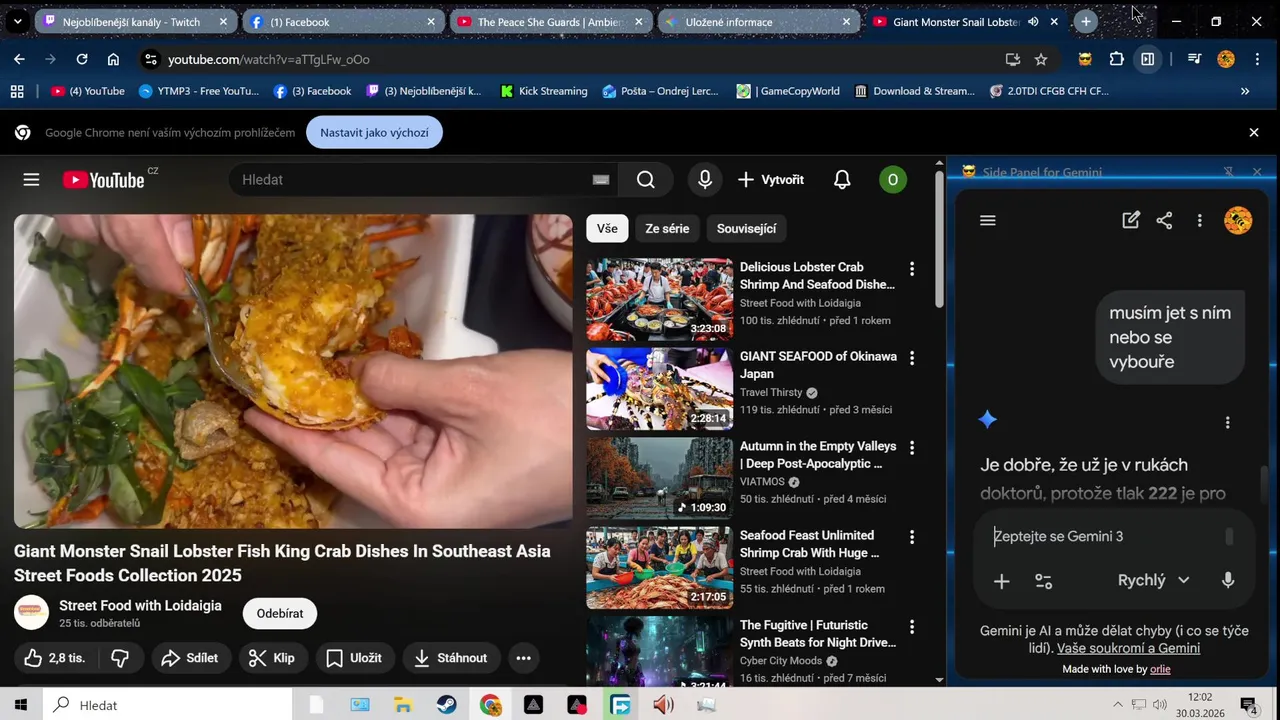
Task: Expand the Rychlý model dropdown
Action: [1153, 580]
